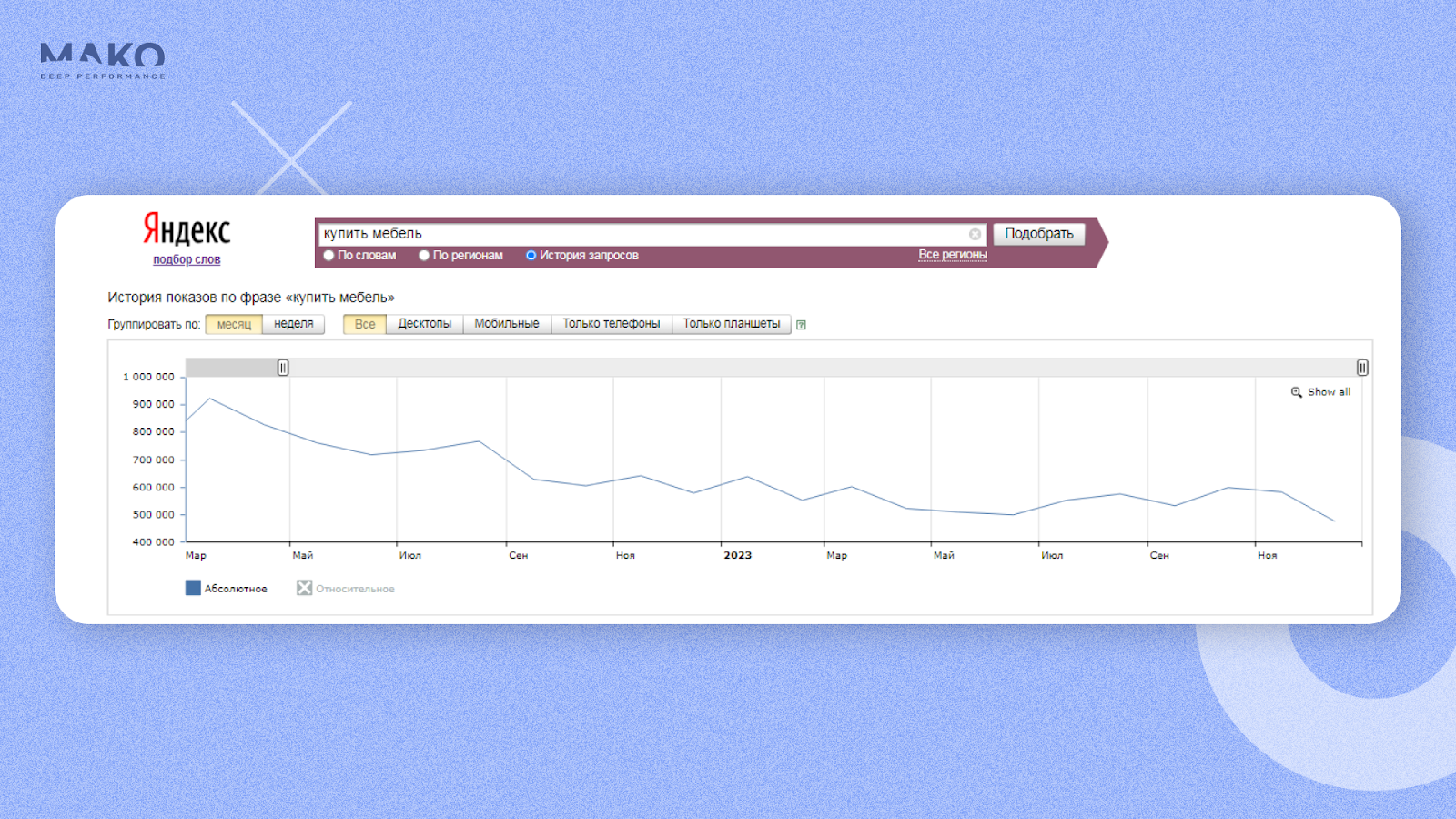Click the 'История показов по фразе' heading
Image resolution: width=1456 pixels, height=819 pixels.
251,298
